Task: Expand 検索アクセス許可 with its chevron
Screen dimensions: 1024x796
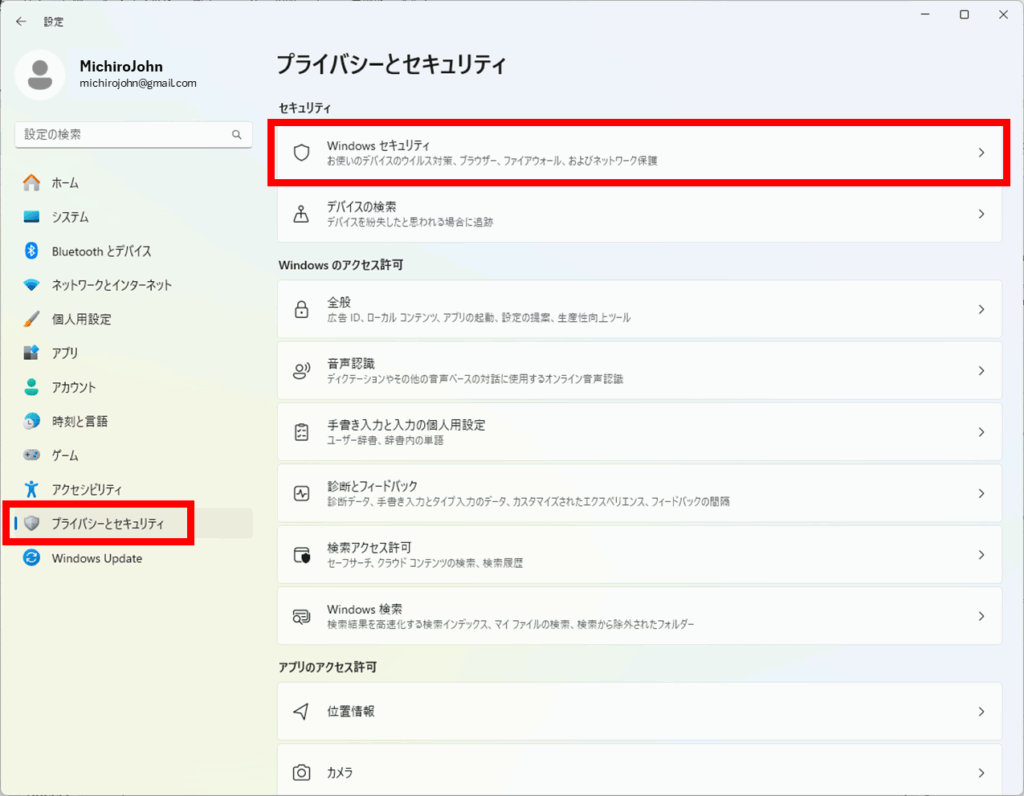Action: tap(981, 555)
